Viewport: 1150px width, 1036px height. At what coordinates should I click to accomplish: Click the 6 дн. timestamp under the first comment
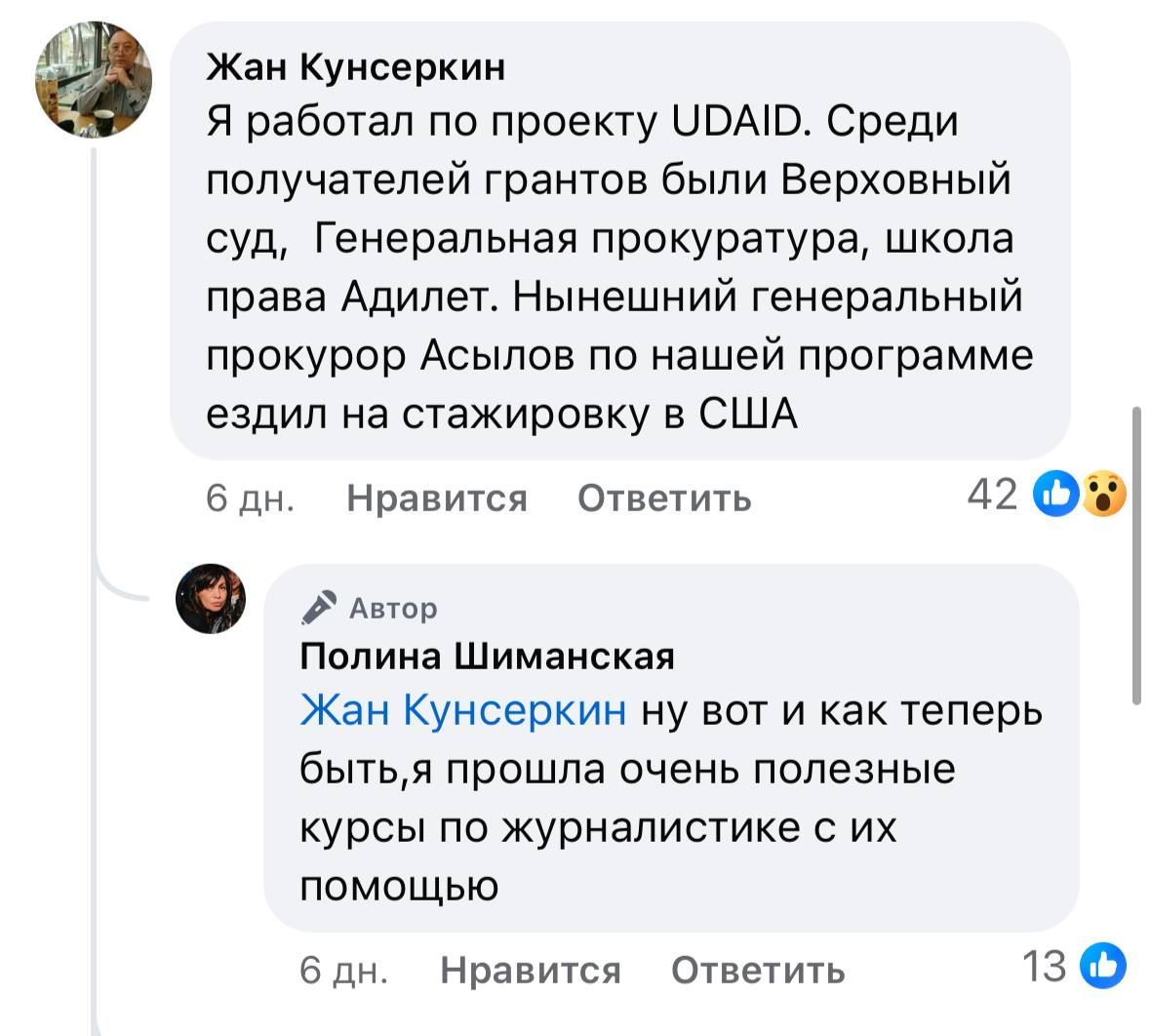point(250,498)
